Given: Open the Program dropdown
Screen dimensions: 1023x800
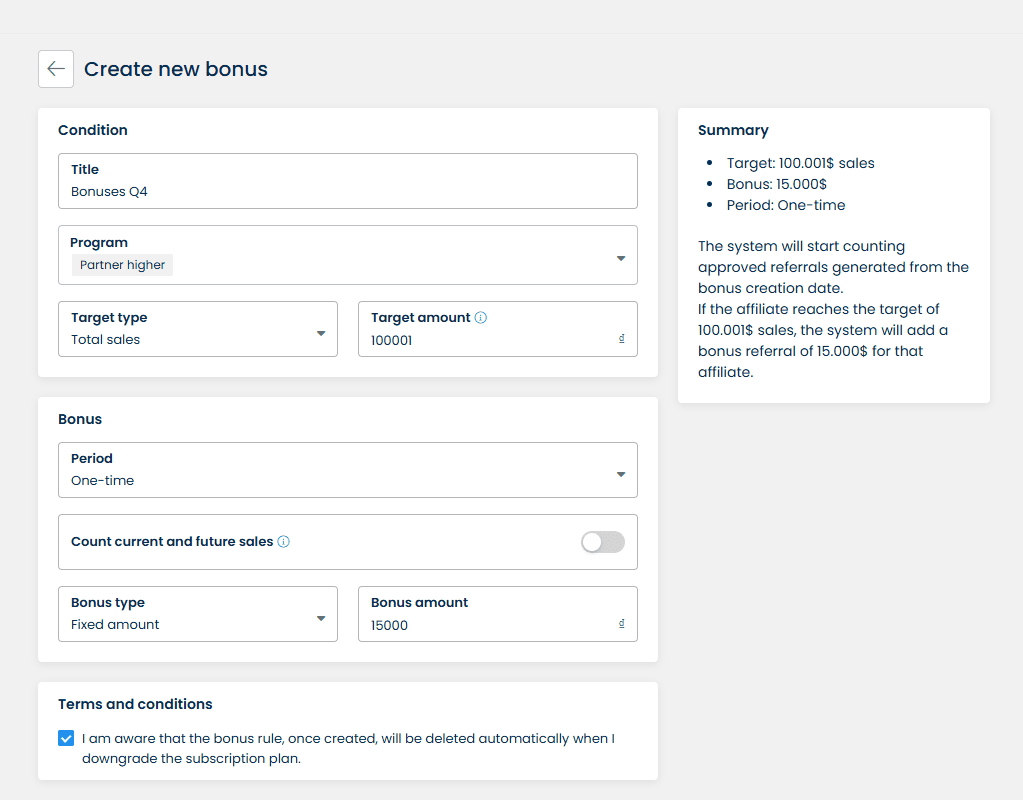Looking at the screenshot, I should [620, 258].
